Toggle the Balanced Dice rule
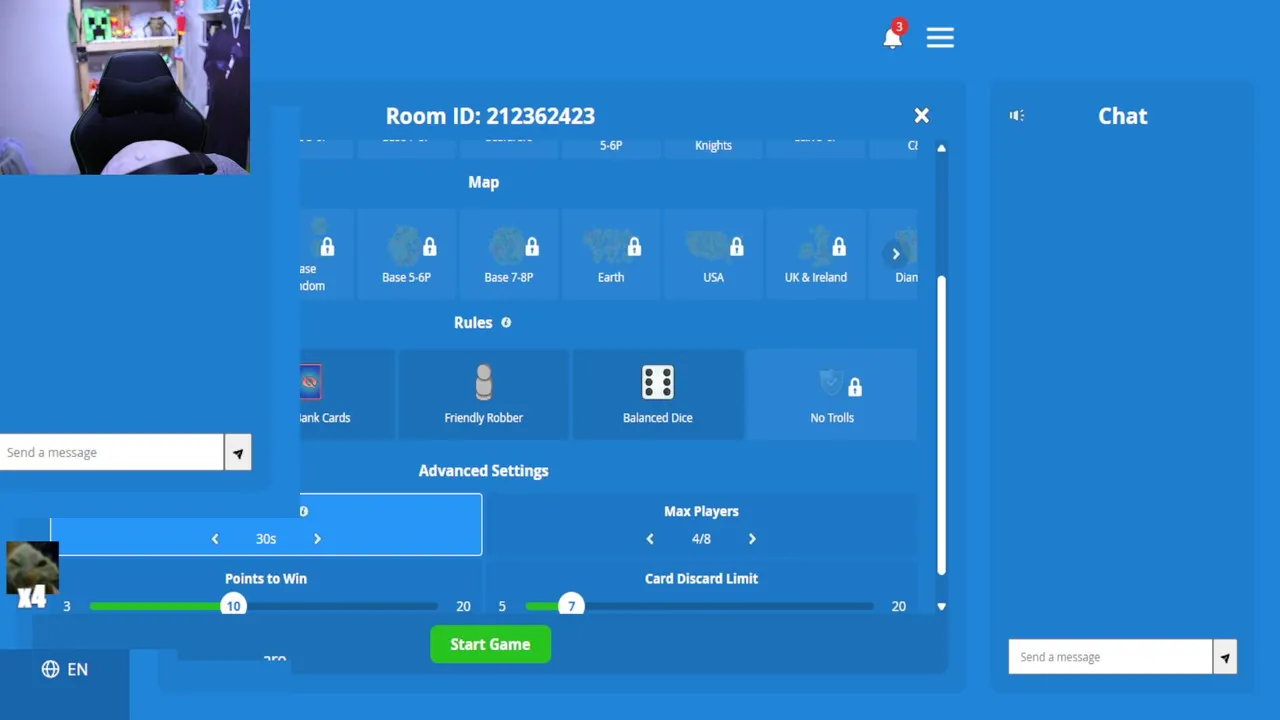This screenshot has height=720, width=1280. 658,394
